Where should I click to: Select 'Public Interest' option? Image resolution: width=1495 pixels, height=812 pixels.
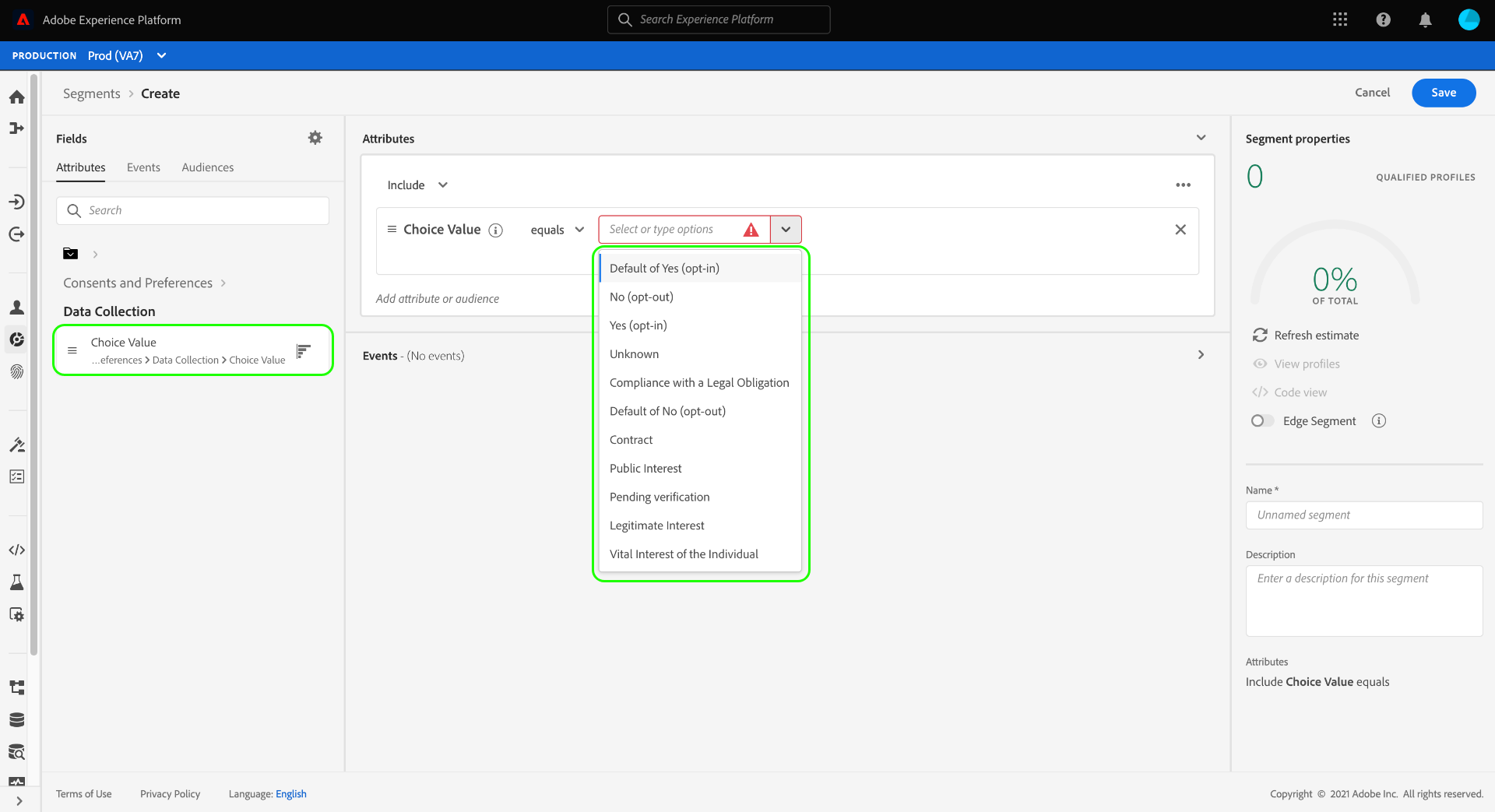700,469
